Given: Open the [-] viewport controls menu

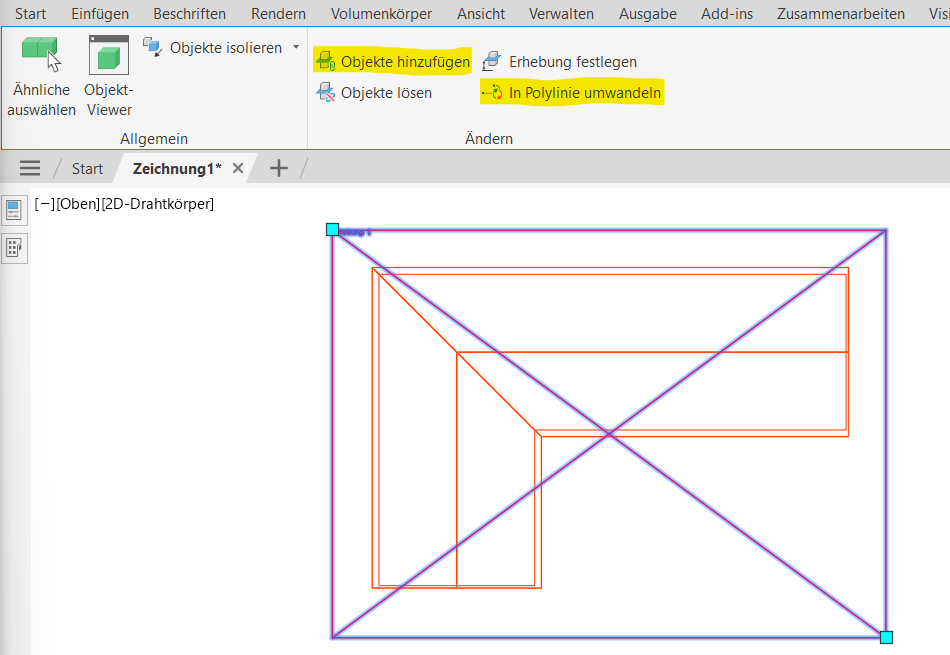Looking at the screenshot, I should click(x=44, y=205).
